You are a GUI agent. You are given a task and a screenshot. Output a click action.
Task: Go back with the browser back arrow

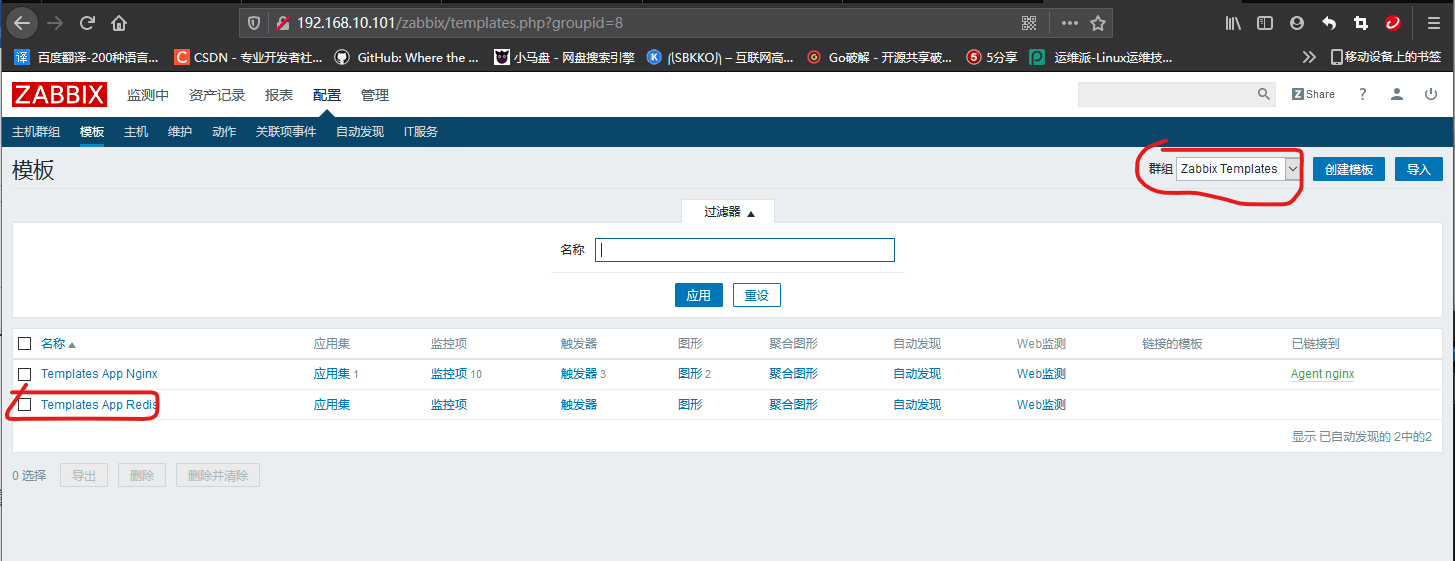click(x=22, y=22)
